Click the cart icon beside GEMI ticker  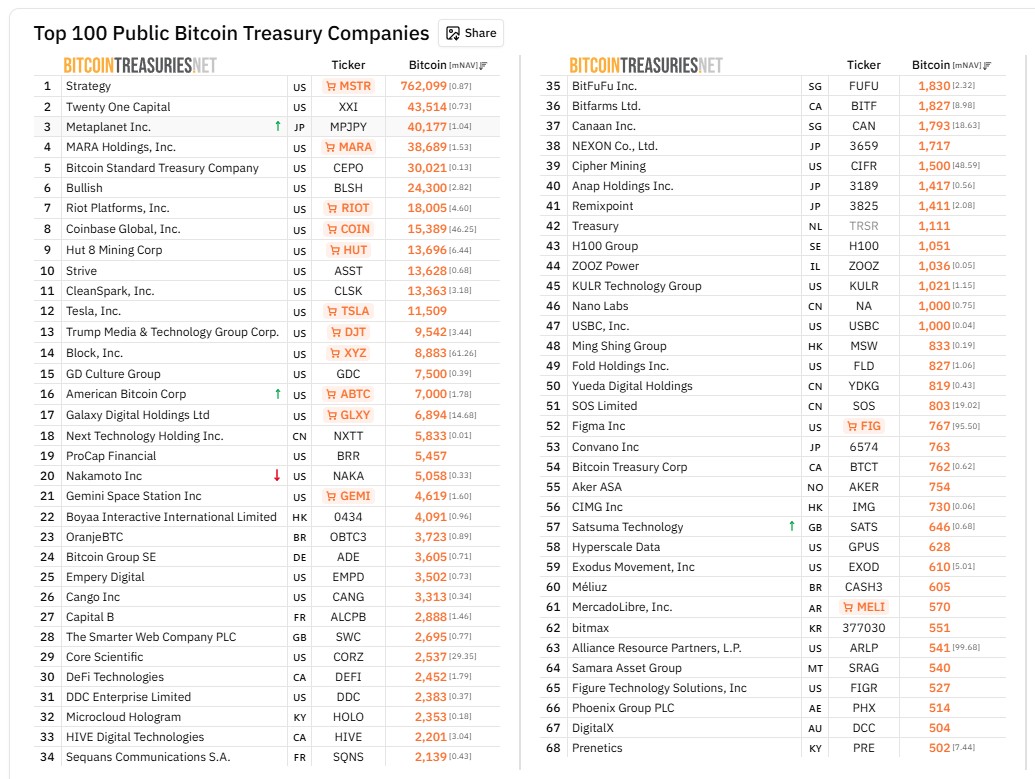point(332,496)
